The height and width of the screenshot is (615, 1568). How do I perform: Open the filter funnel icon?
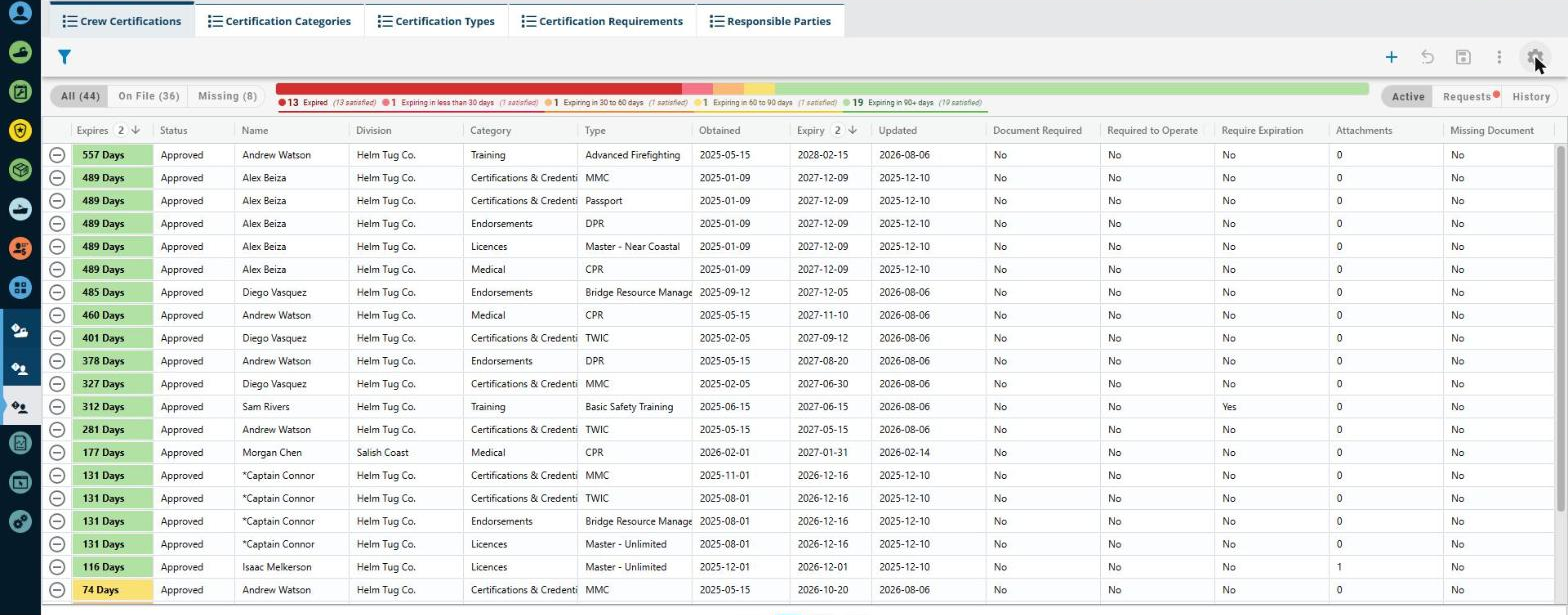(64, 58)
